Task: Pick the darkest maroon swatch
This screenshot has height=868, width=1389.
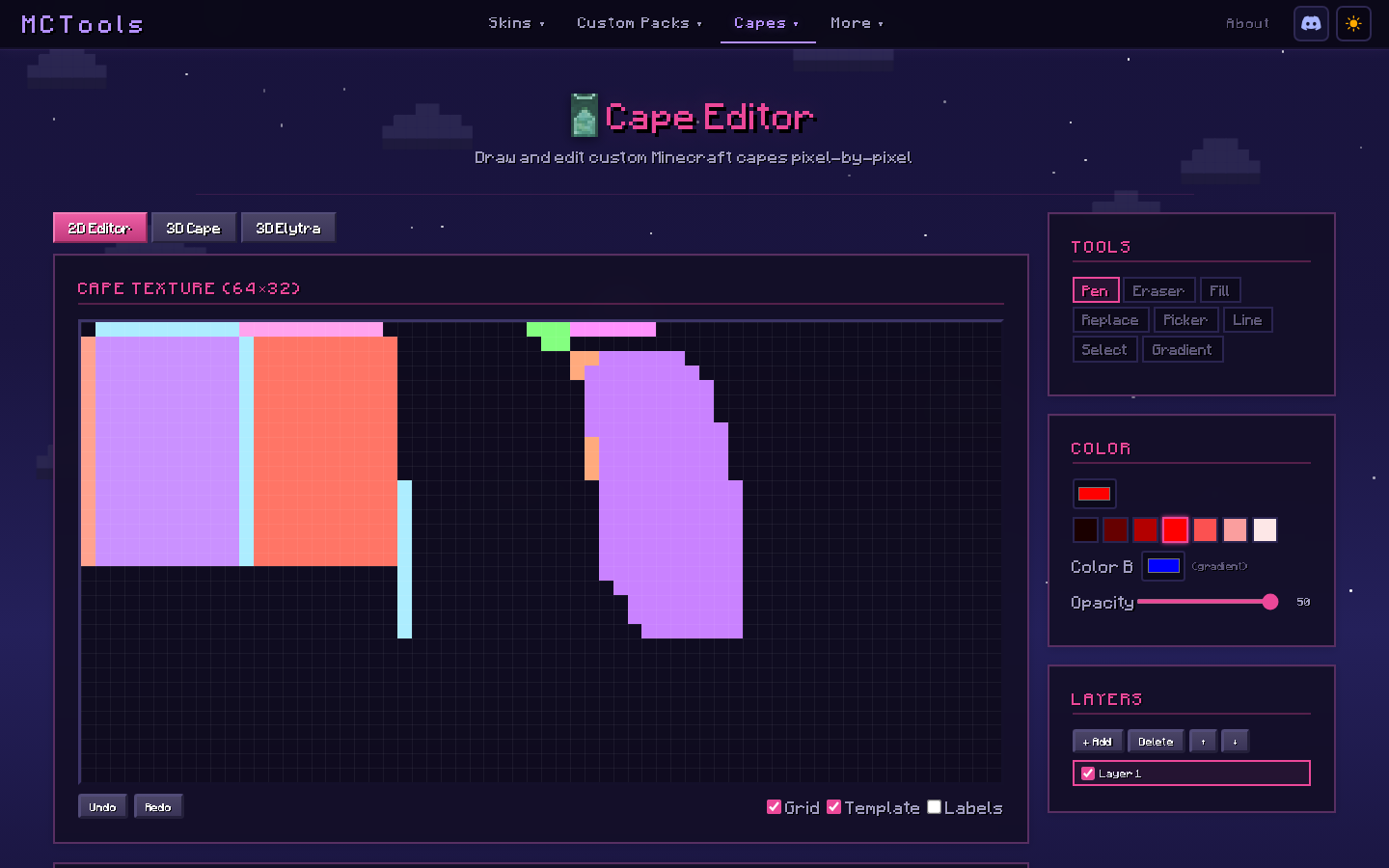Action: (1085, 529)
